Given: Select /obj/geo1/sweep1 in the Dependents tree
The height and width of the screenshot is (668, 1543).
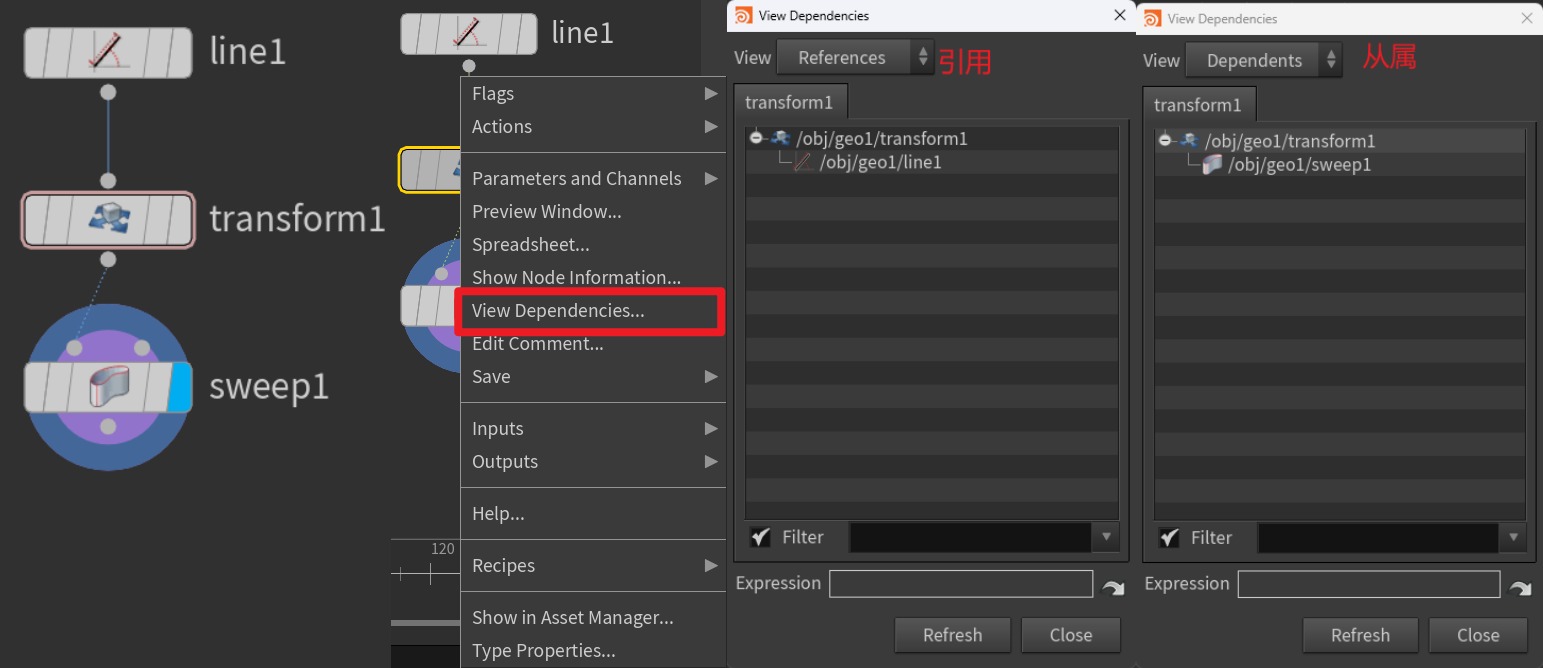Looking at the screenshot, I should click(x=1298, y=165).
